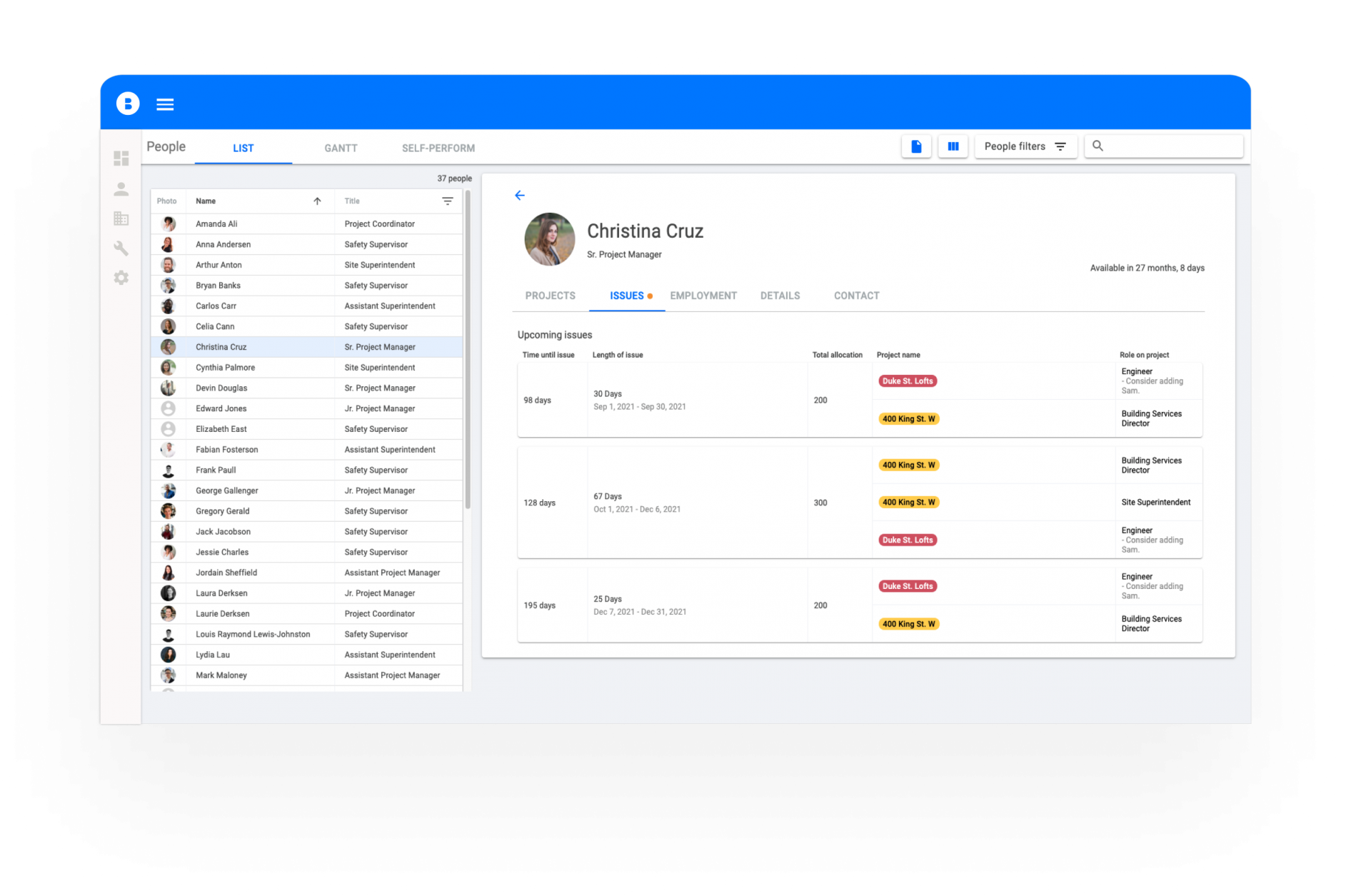The image size is (1371, 896).
Task: Open the Title column filter icon
Action: (x=448, y=201)
